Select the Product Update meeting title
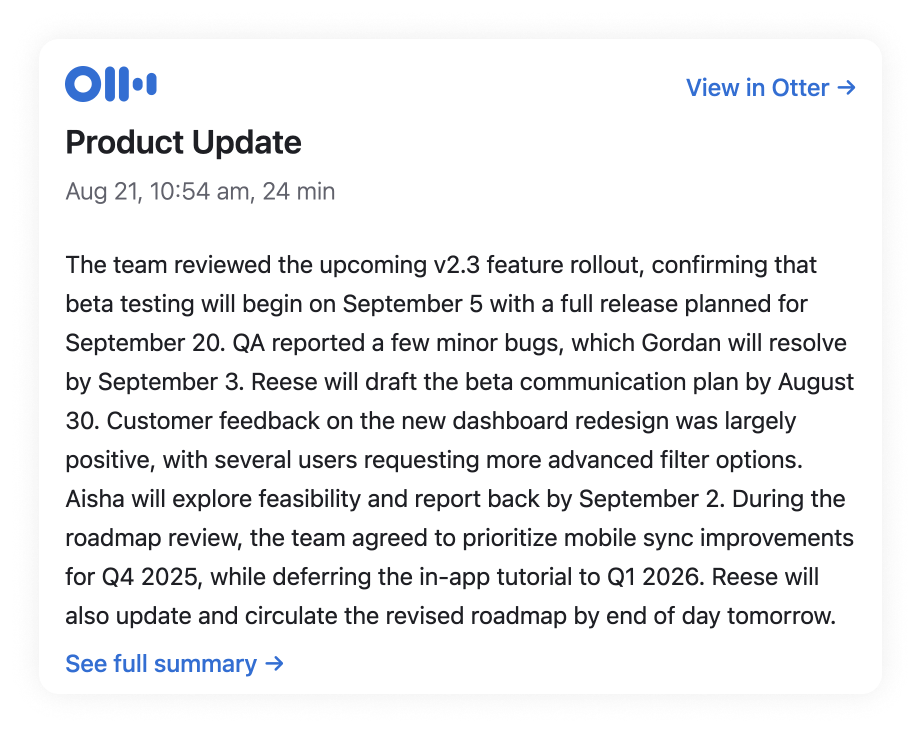This screenshot has height=733, width=921. pyautogui.click(x=183, y=143)
